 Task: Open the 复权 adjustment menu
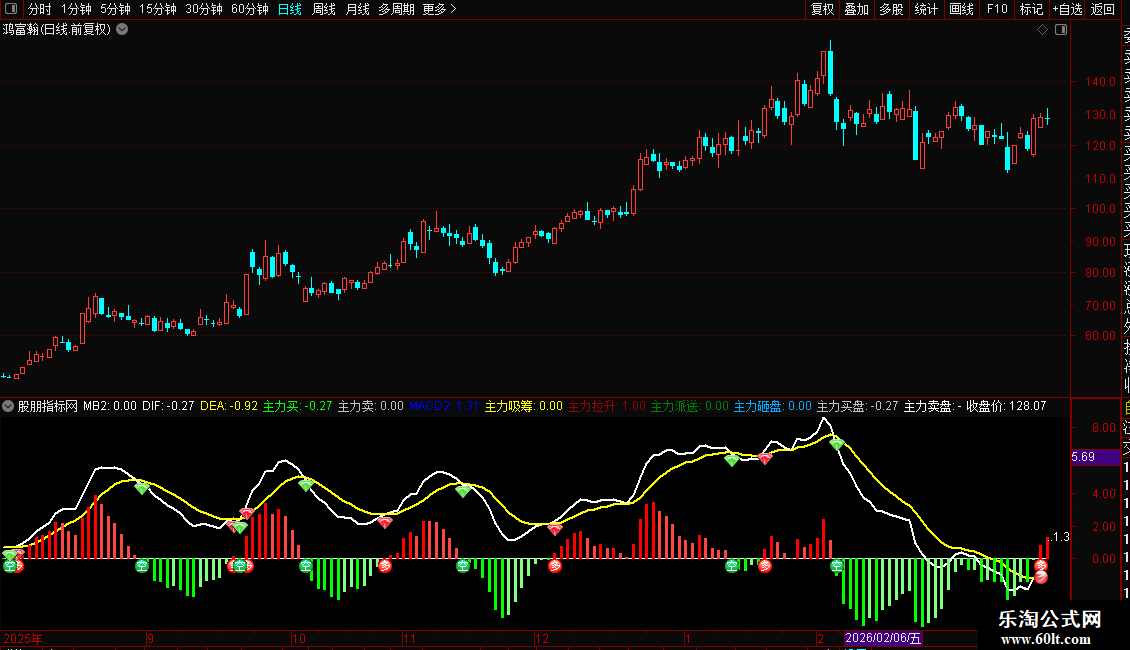click(x=822, y=9)
